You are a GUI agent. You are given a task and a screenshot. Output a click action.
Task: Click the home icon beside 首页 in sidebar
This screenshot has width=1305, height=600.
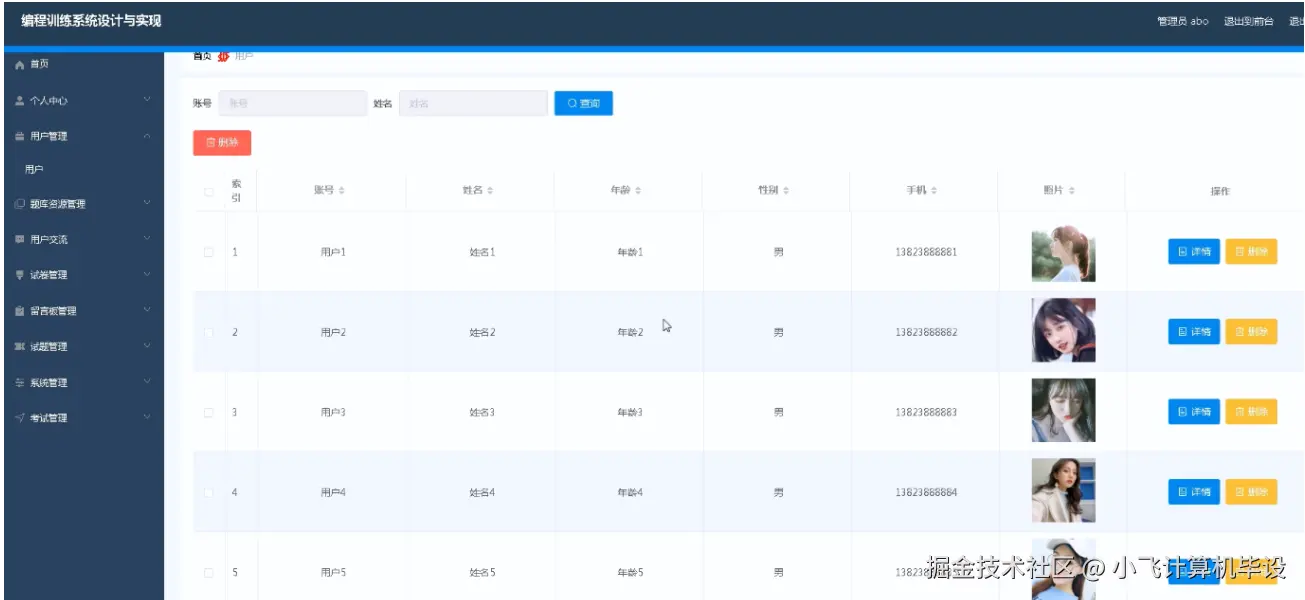(x=19, y=64)
